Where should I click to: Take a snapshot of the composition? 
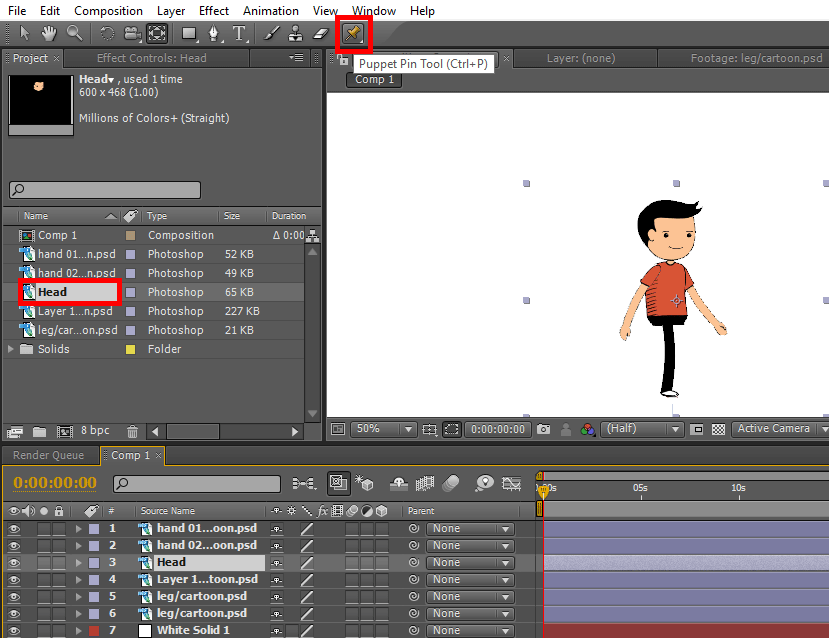(x=545, y=428)
